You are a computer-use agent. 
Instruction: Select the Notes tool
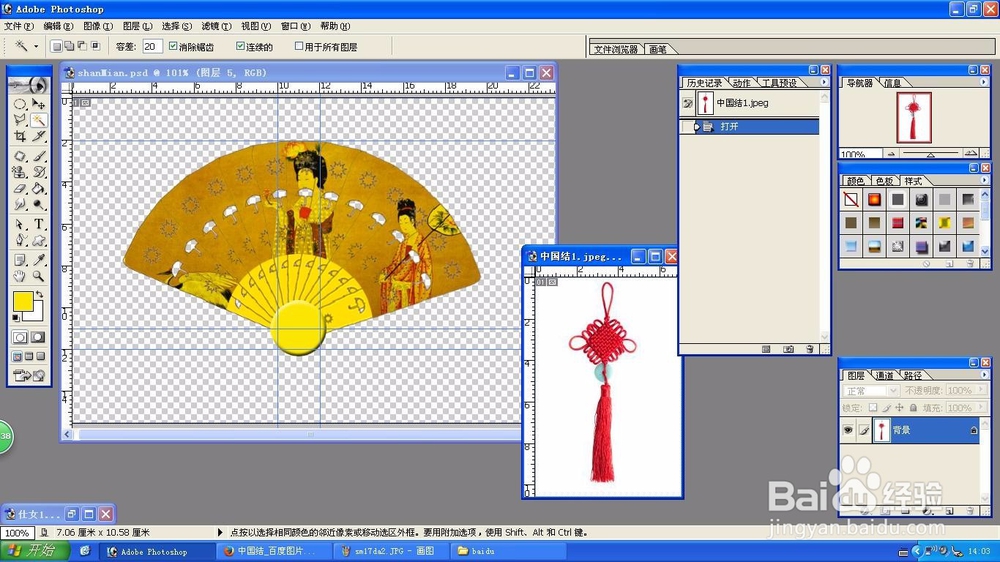click(x=20, y=260)
